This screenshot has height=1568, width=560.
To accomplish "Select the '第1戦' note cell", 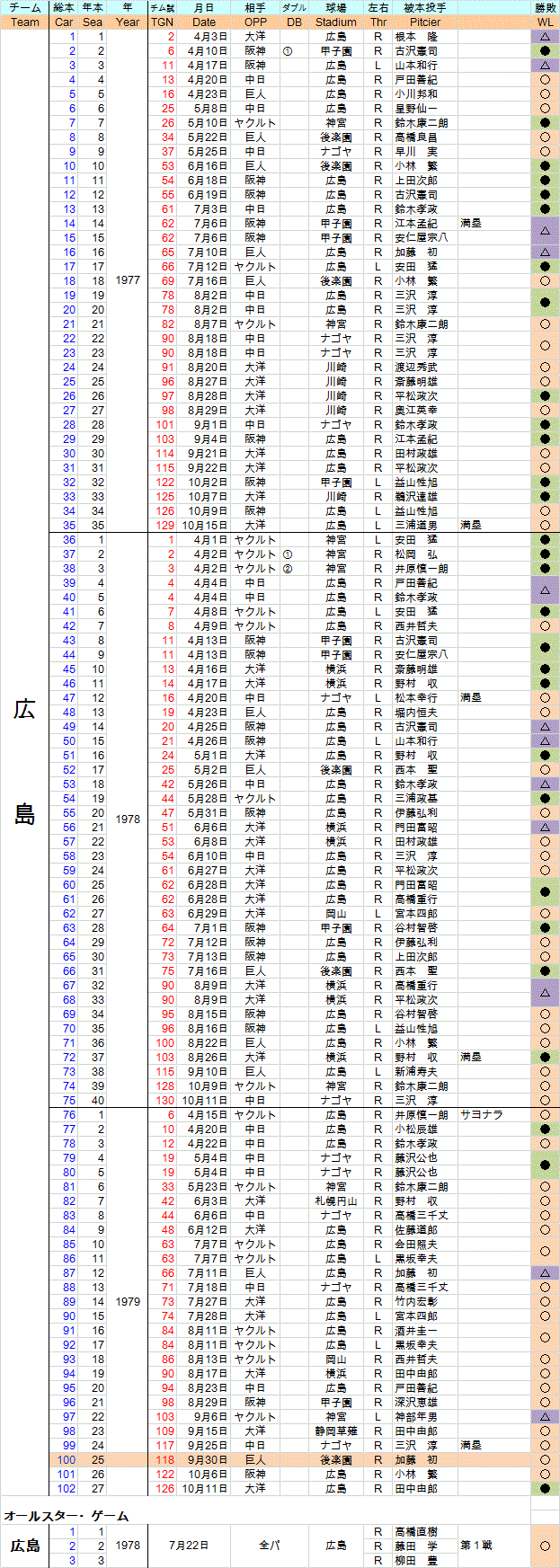I will click(x=476, y=1546).
